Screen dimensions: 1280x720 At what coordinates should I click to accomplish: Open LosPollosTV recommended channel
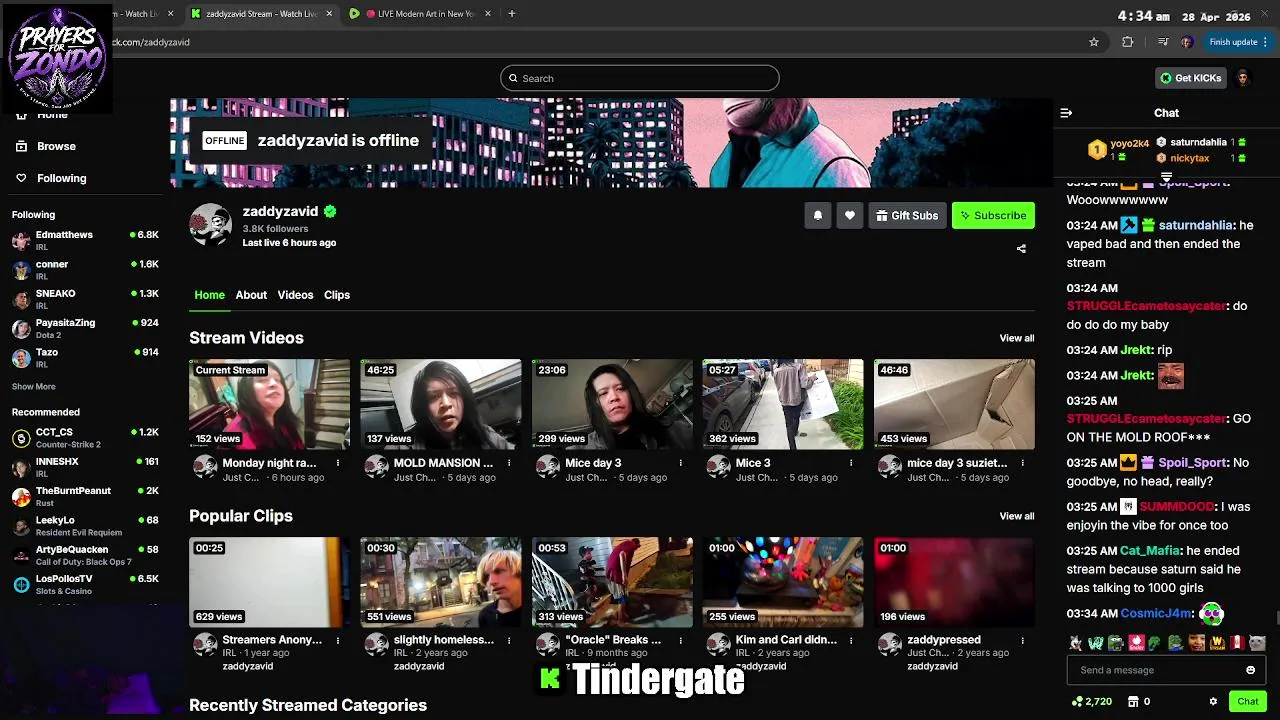click(x=85, y=584)
